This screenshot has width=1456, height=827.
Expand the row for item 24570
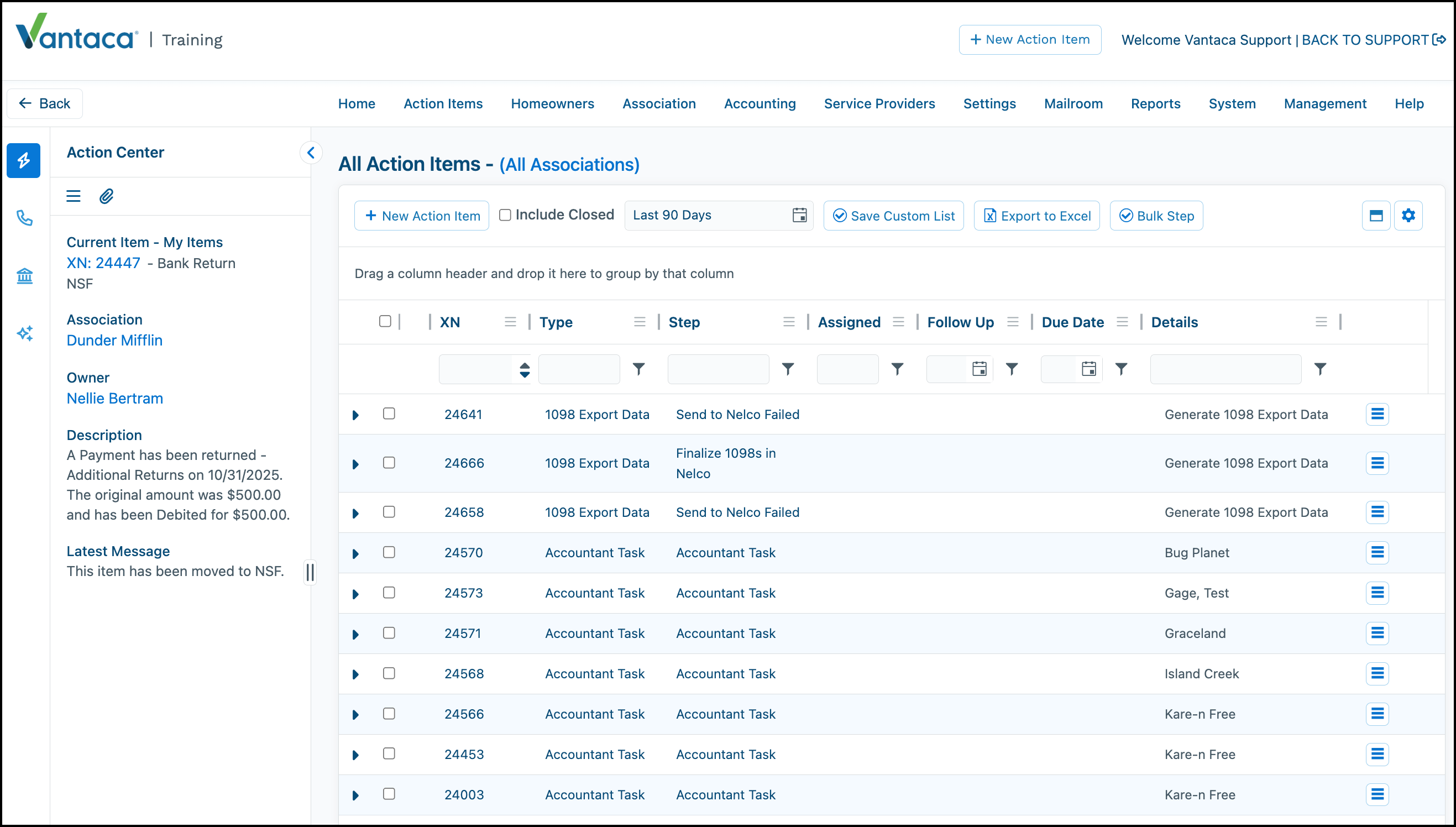click(355, 554)
